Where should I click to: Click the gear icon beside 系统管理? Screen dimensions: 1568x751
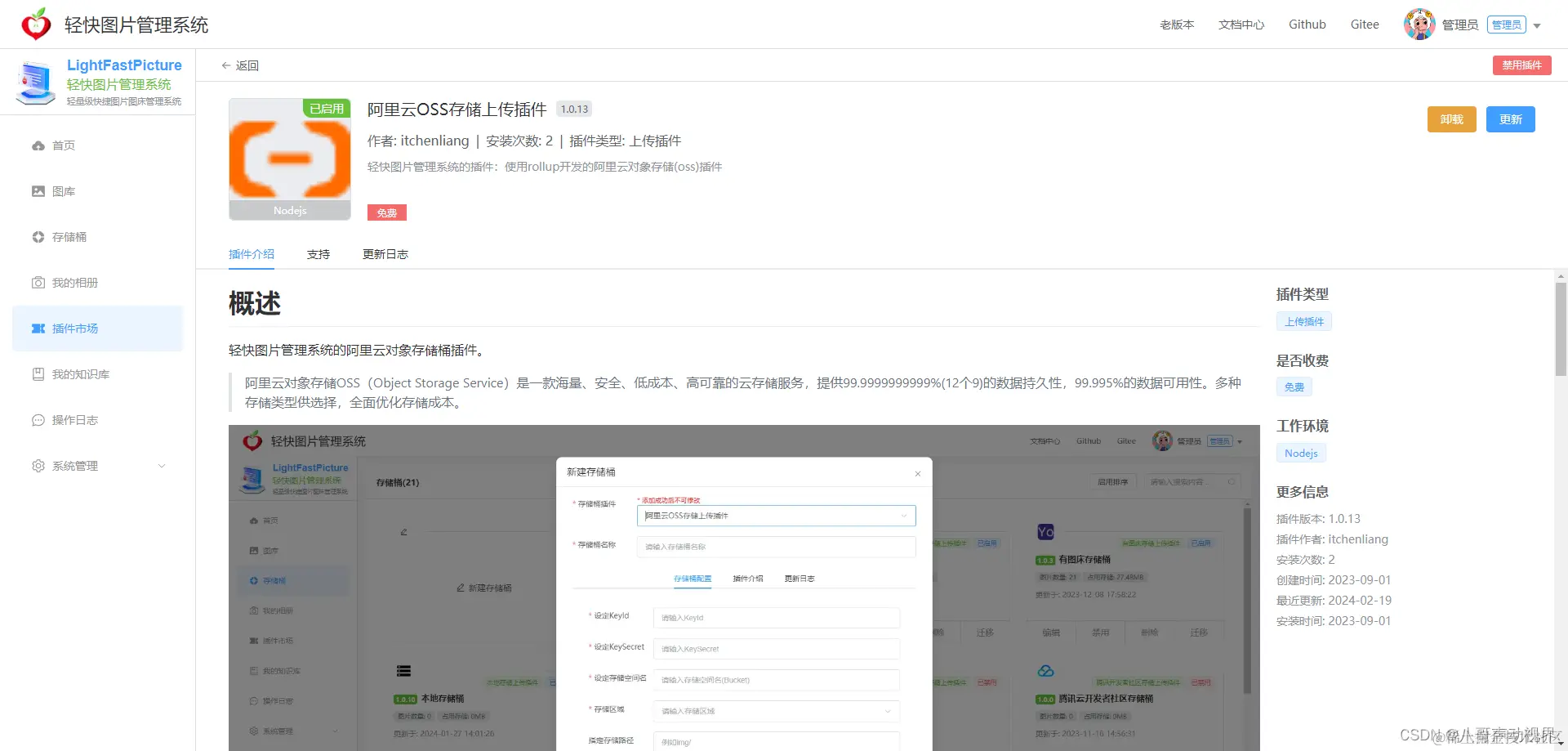pos(38,466)
